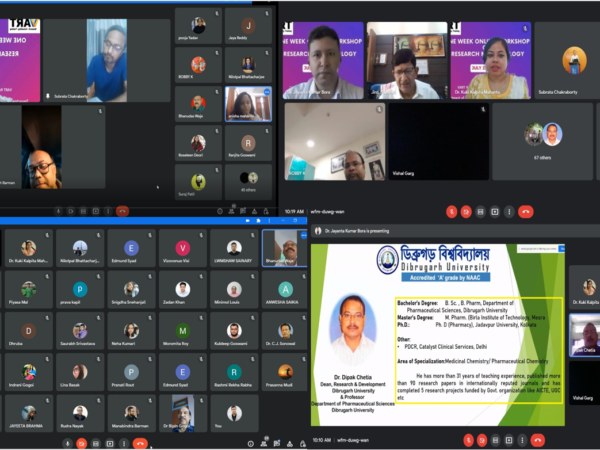The height and width of the screenshot is (450, 600).
Task: Open browser menu dots on blue title bar
Action: coord(269,221)
